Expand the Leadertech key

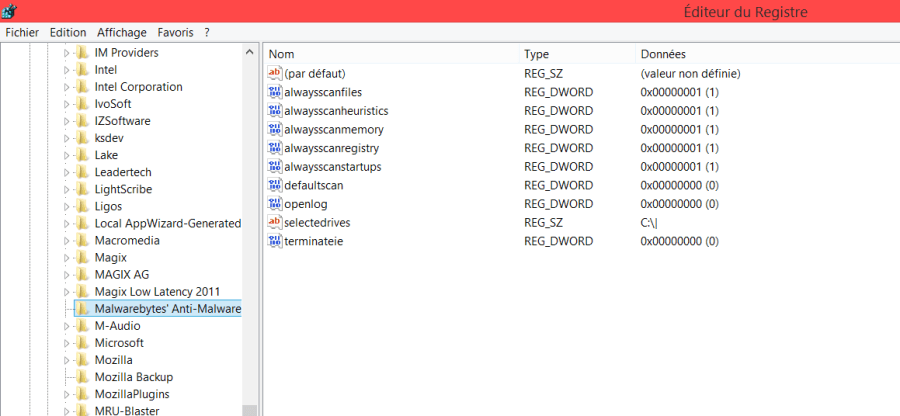click(x=67, y=172)
